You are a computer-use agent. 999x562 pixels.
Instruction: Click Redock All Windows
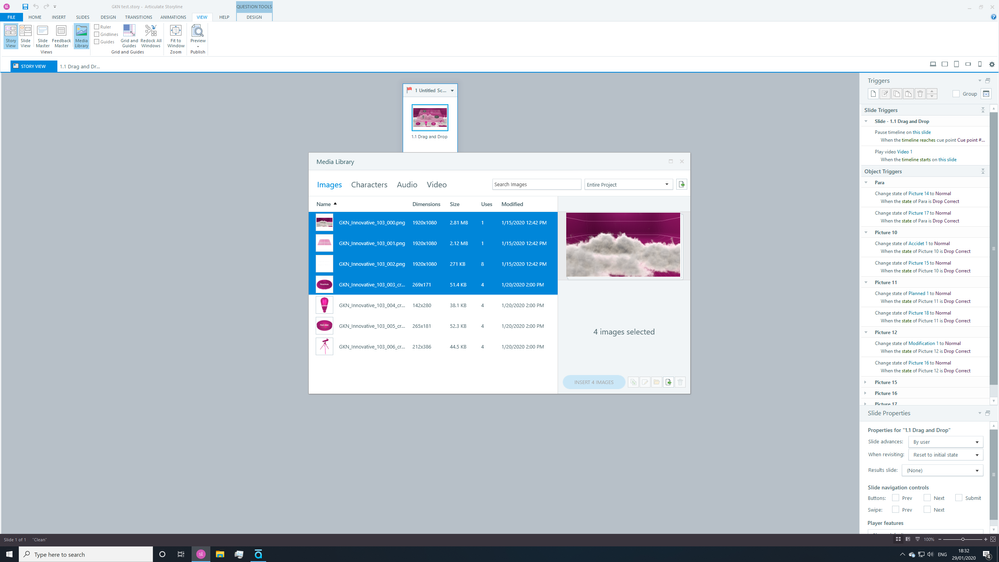[x=150, y=36]
